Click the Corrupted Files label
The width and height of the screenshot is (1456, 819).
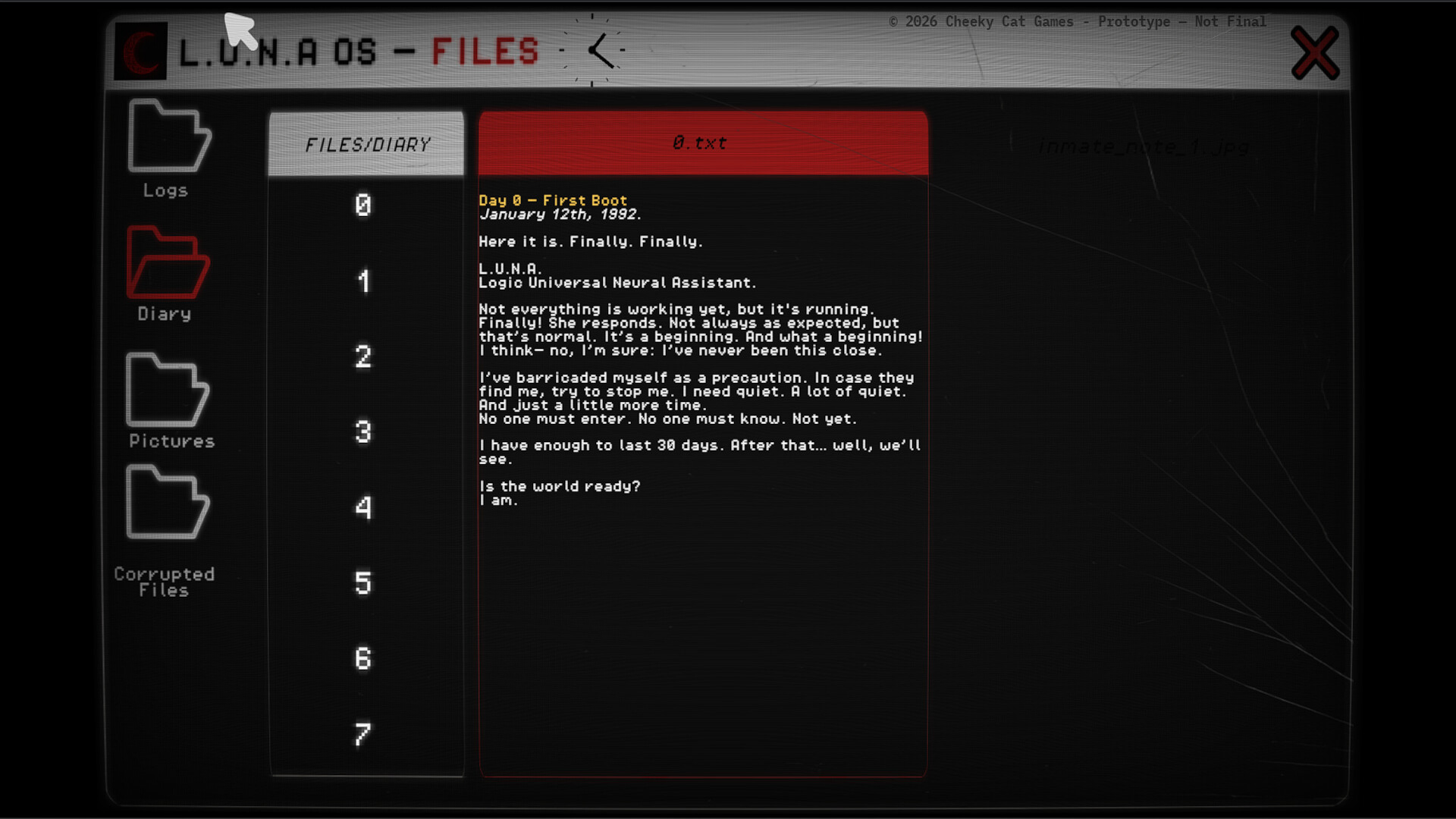(164, 582)
